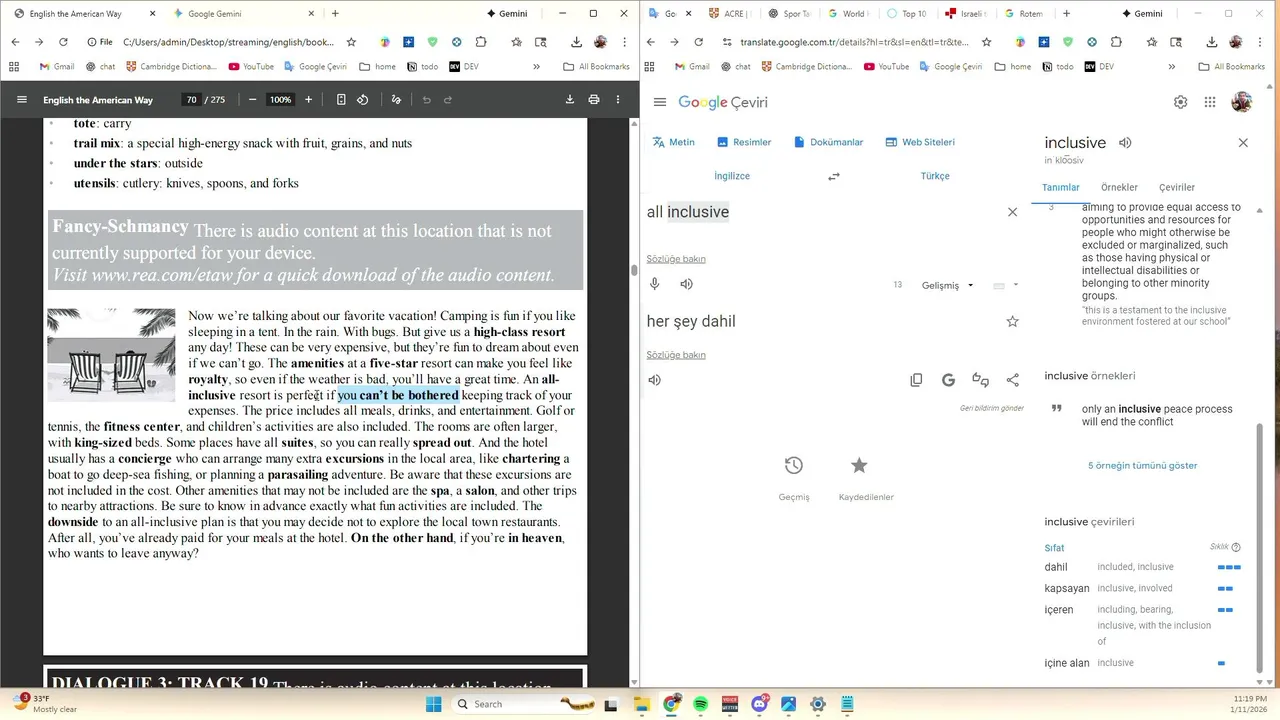Click the beach chairs image in PDF

[111, 355]
